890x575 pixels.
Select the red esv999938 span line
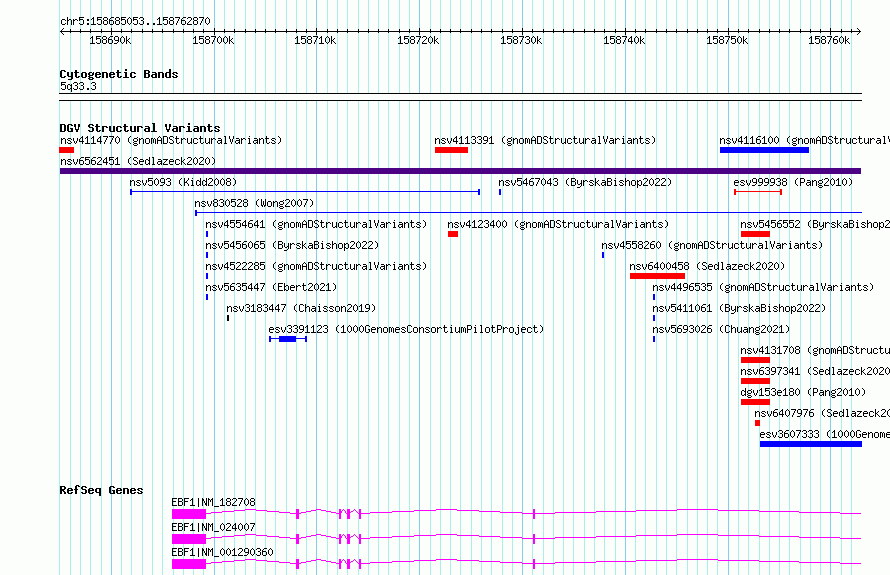click(758, 192)
